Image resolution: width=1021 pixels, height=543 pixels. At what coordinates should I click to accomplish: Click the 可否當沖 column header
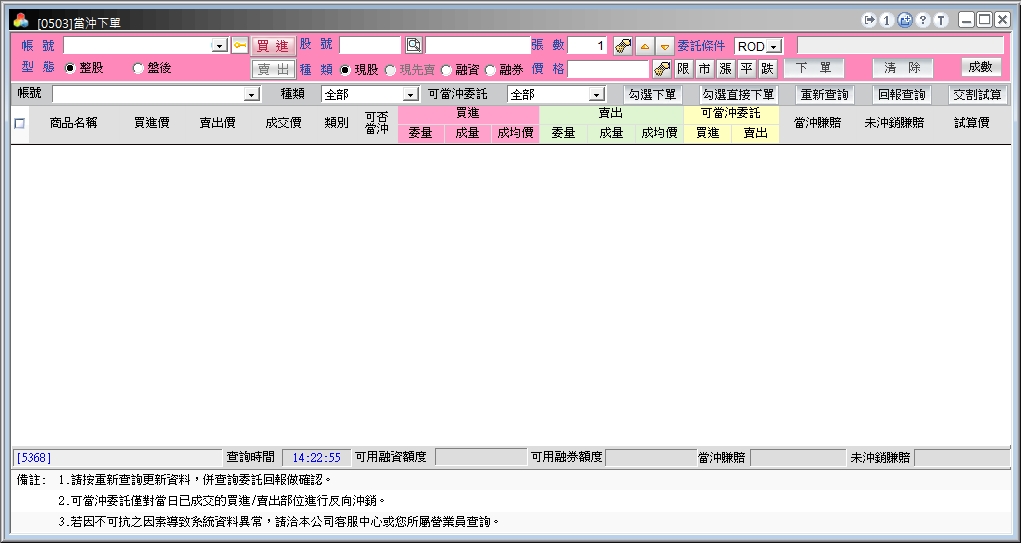coord(377,122)
